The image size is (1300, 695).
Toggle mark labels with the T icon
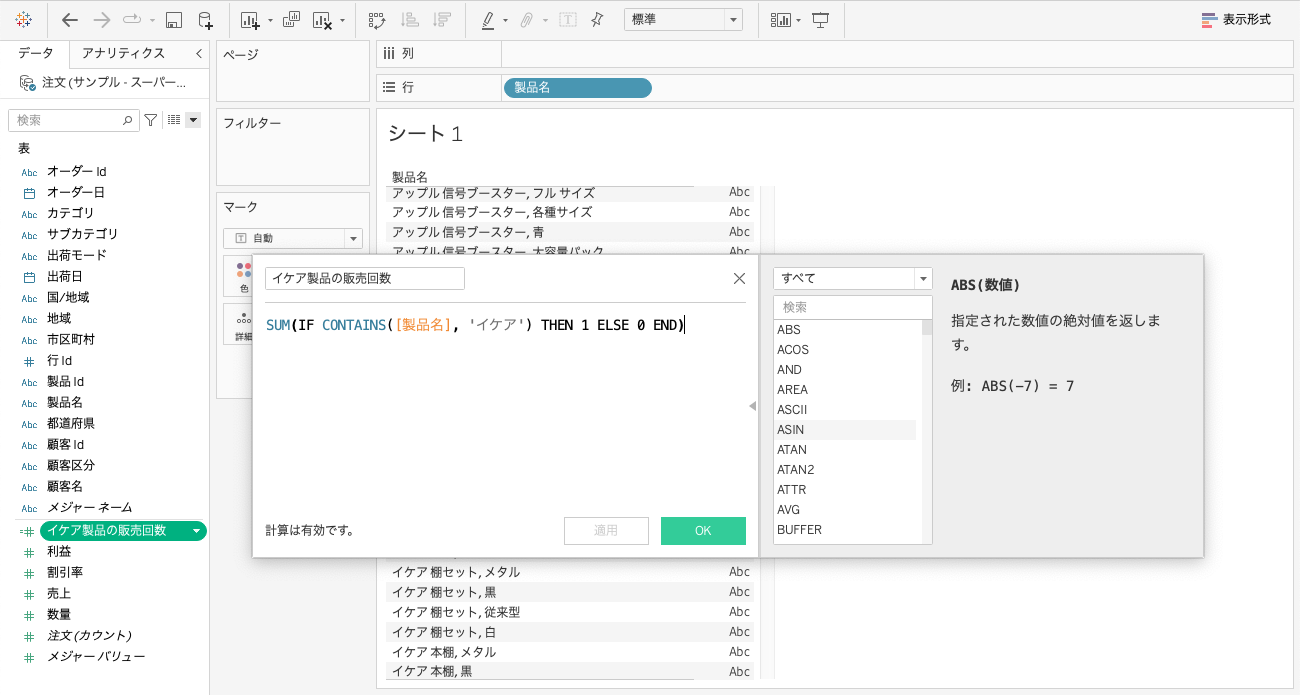click(566, 19)
